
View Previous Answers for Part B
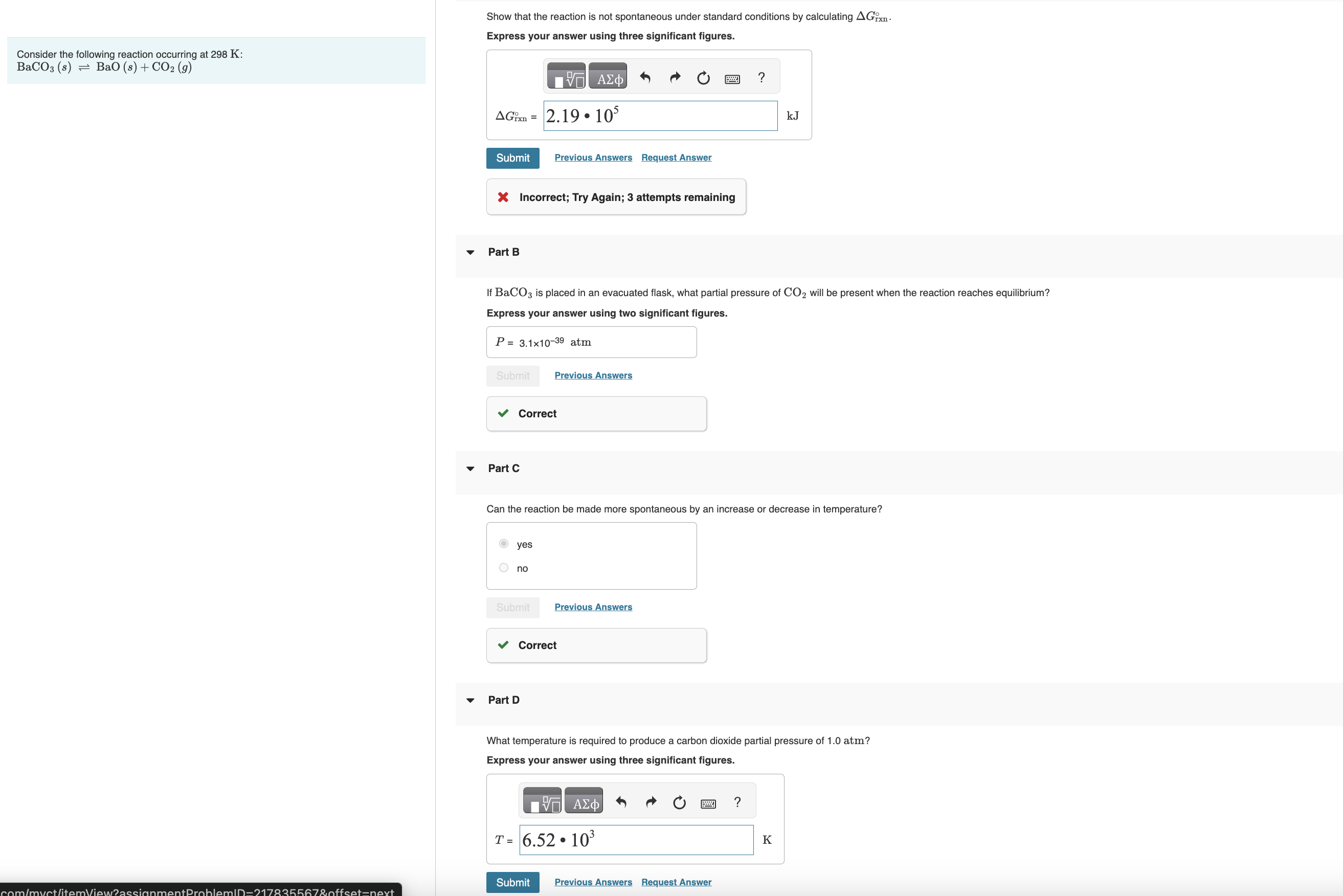click(x=593, y=375)
